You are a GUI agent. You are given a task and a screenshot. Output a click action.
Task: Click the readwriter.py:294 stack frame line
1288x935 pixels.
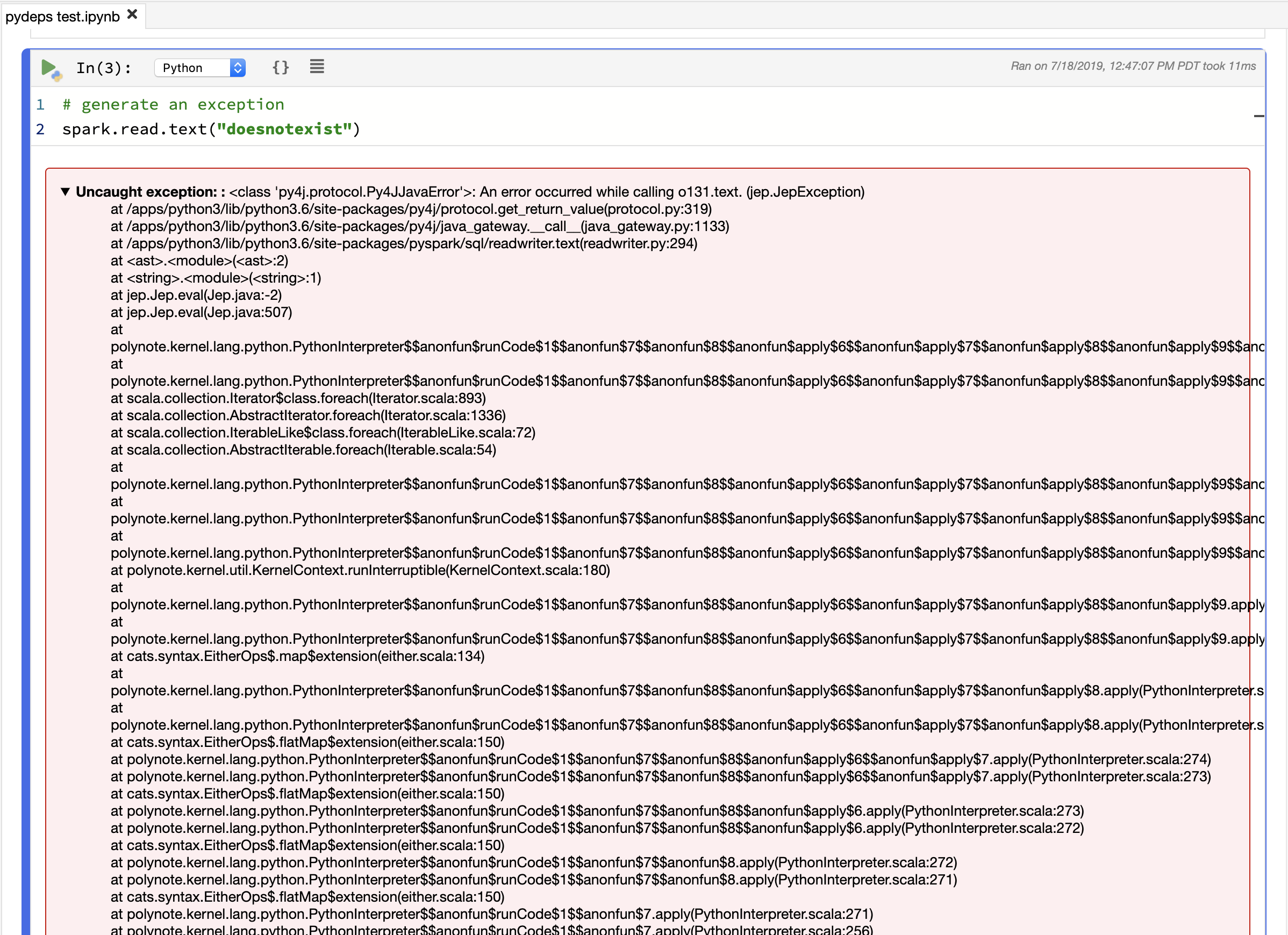click(x=403, y=243)
